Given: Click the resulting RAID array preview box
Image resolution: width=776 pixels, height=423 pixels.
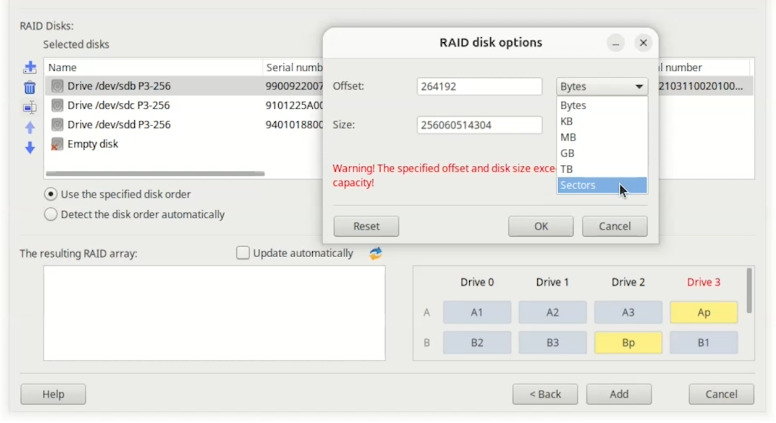Looking at the screenshot, I should (x=214, y=313).
